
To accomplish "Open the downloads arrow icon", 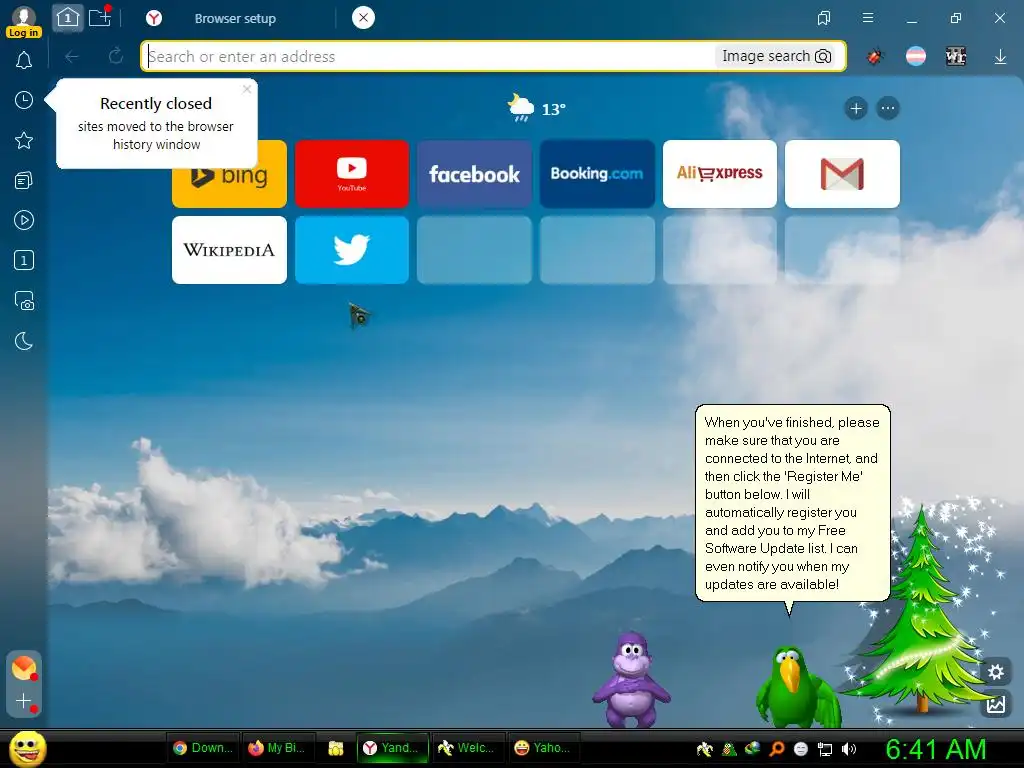I will (x=1000, y=57).
